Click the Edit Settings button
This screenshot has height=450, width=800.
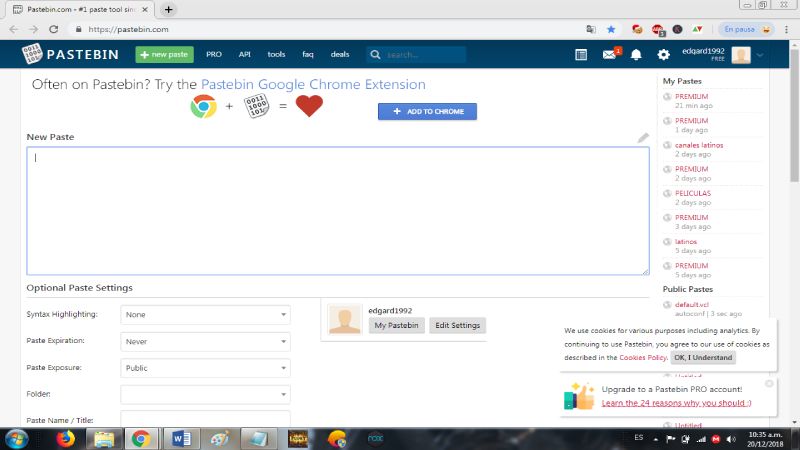(458, 326)
